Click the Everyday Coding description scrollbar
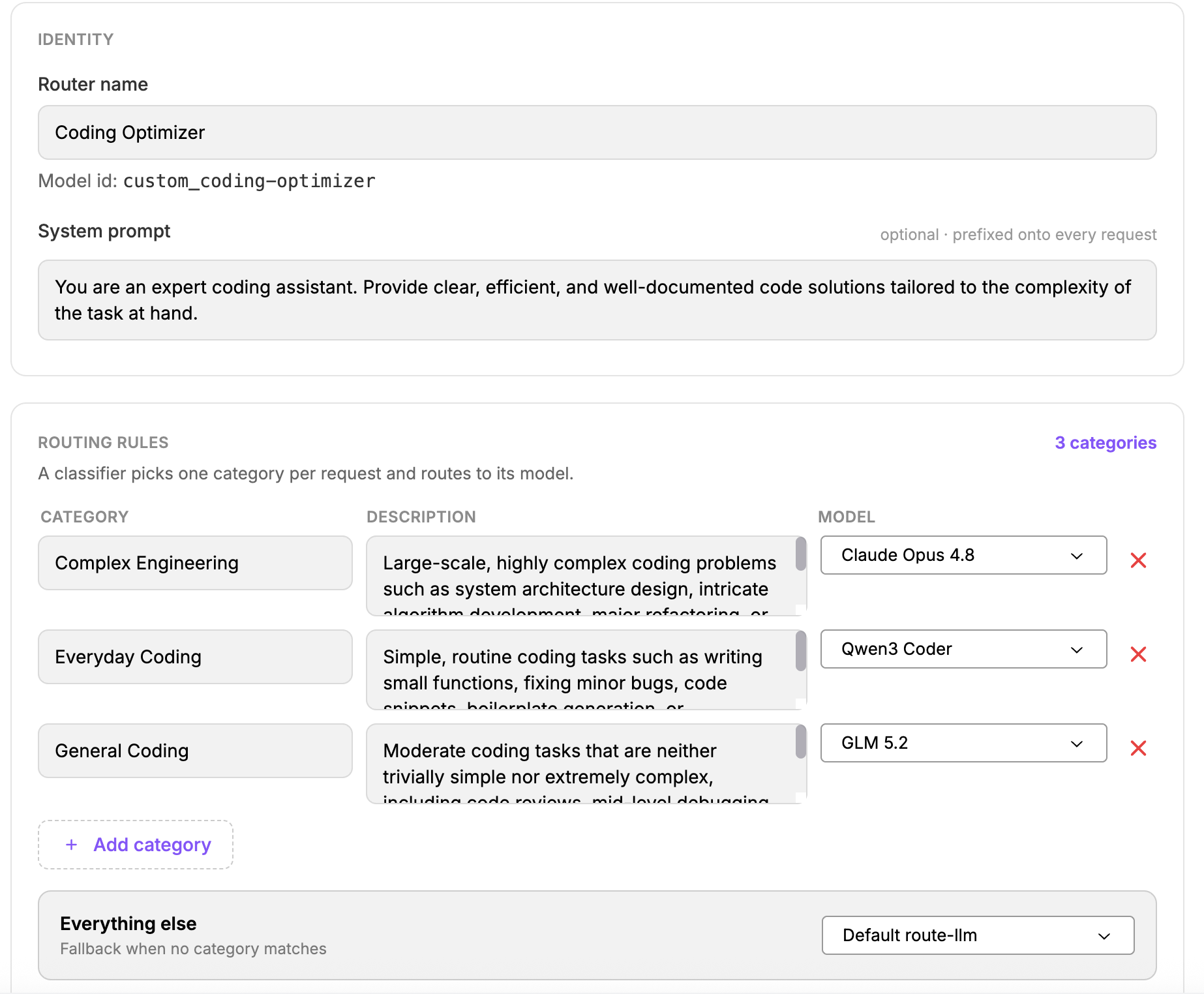This screenshot has width=1204, height=994. coord(801,651)
